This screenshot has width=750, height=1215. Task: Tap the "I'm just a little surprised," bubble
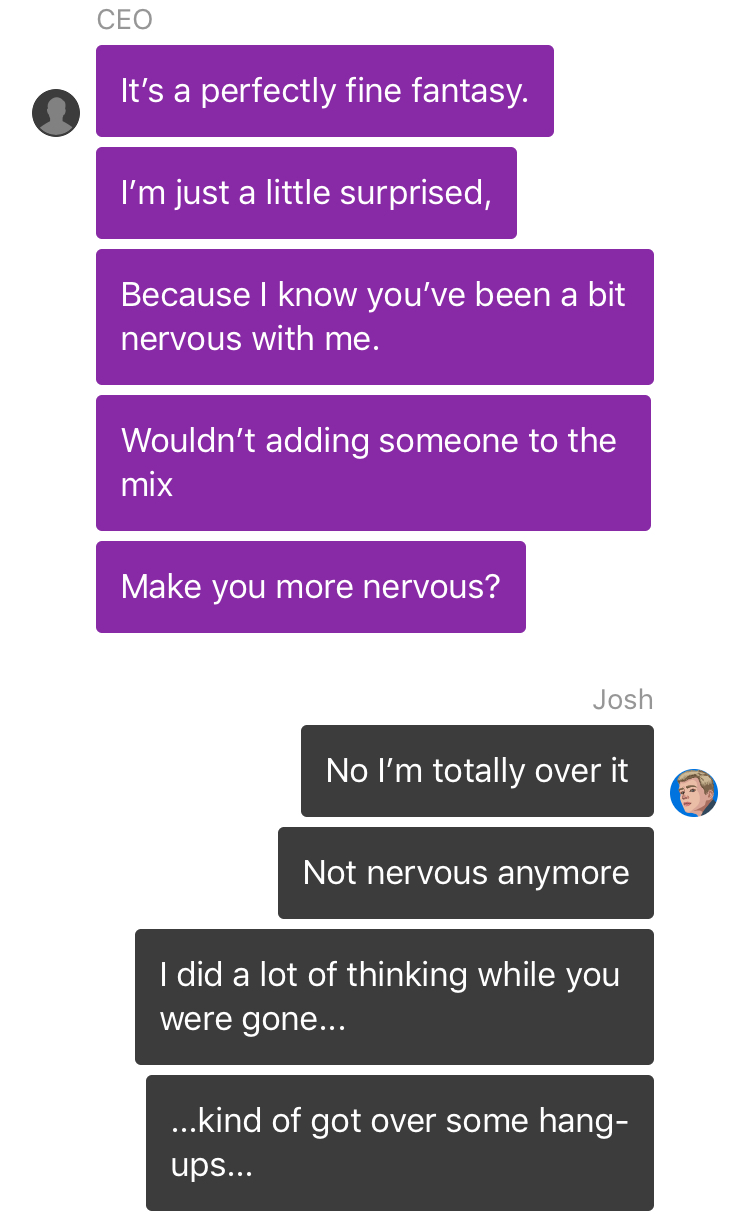(306, 193)
